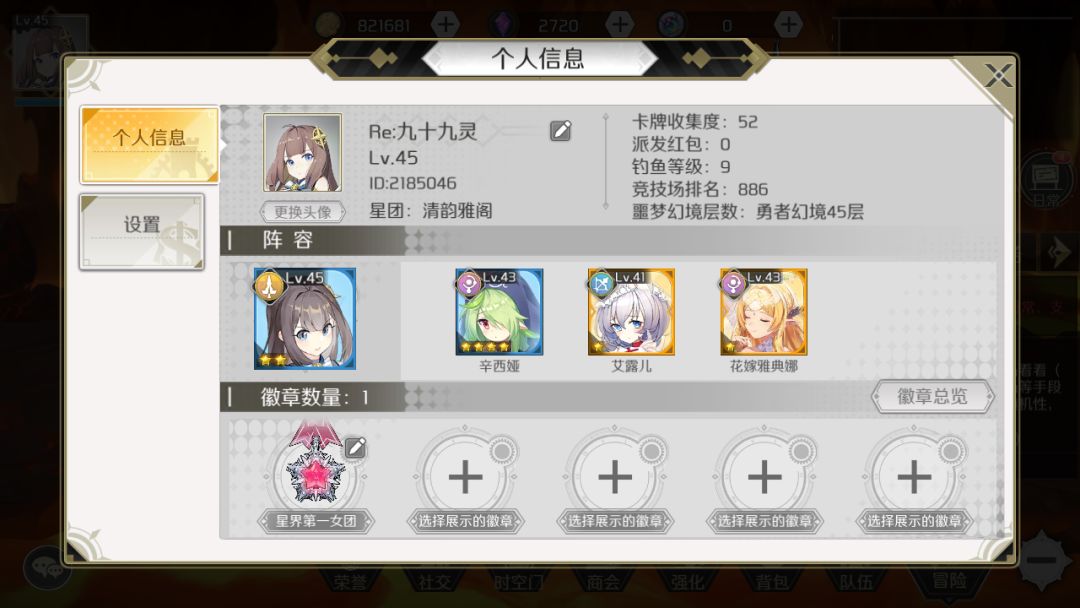Open the 徽章总览 button

(933, 397)
